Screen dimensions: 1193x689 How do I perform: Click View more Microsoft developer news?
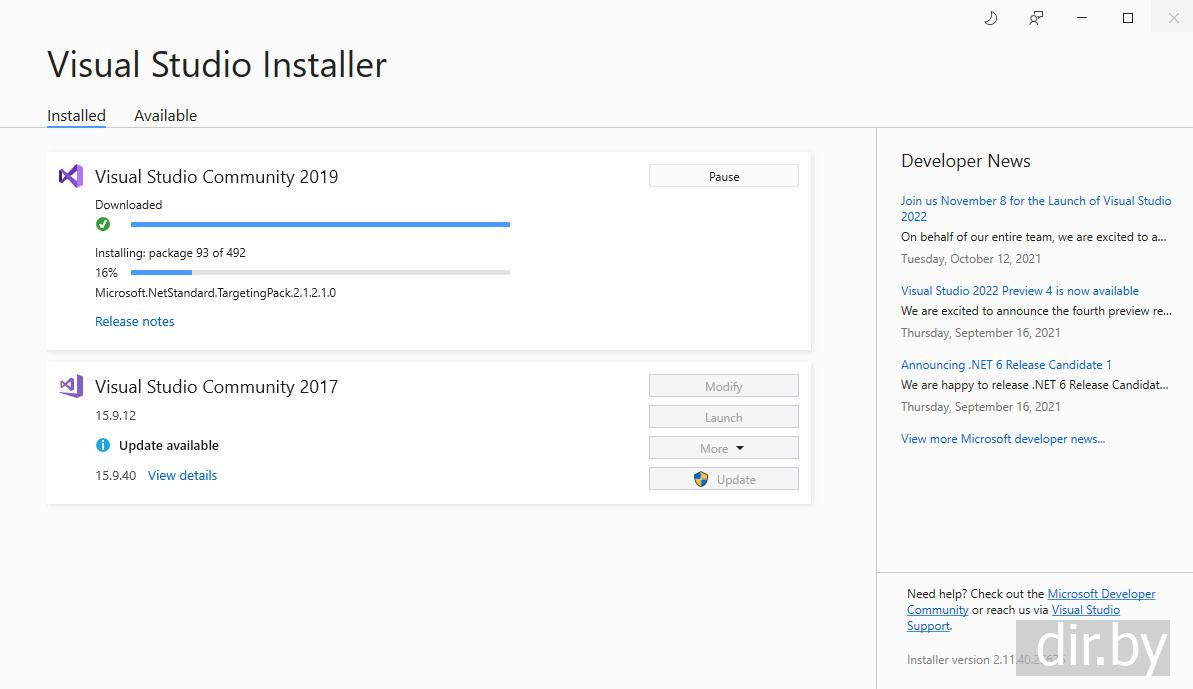coord(1003,439)
